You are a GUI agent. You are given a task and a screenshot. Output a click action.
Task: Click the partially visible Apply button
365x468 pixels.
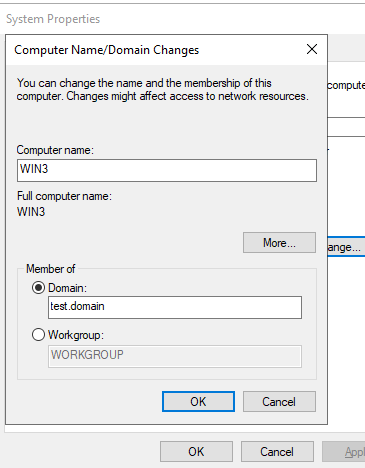(343, 452)
